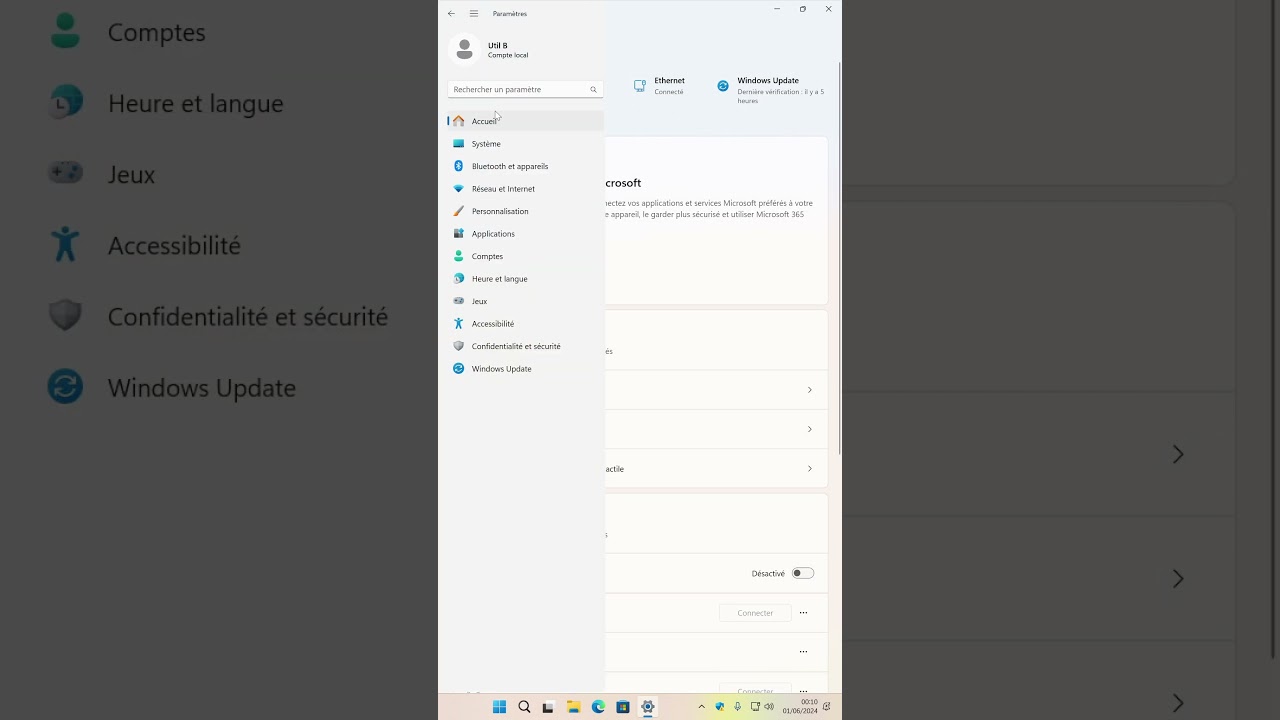This screenshot has width=1280, height=720.
Task: Open the Ethernet Connecté status tile
Action: [x=659, y=86]
